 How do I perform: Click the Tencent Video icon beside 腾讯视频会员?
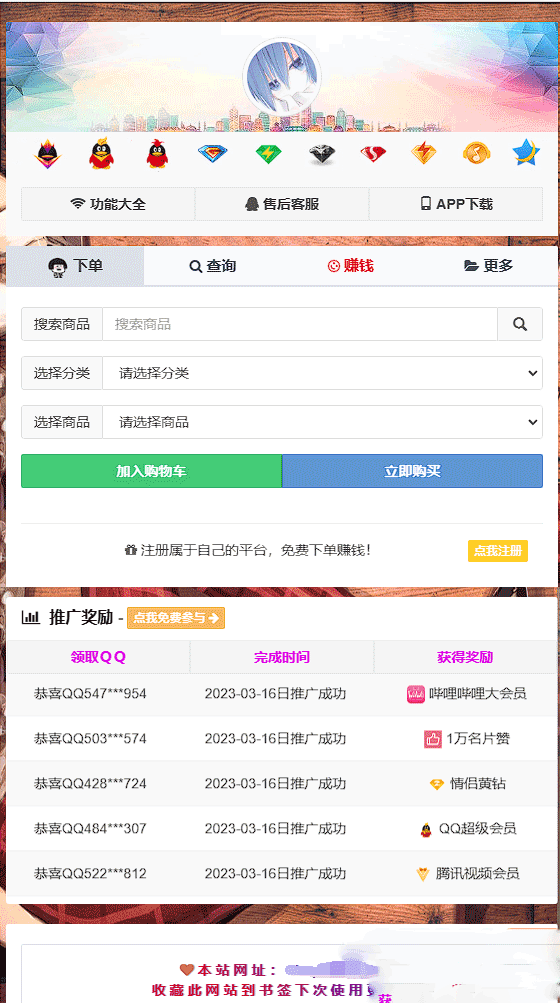[422, 874]
